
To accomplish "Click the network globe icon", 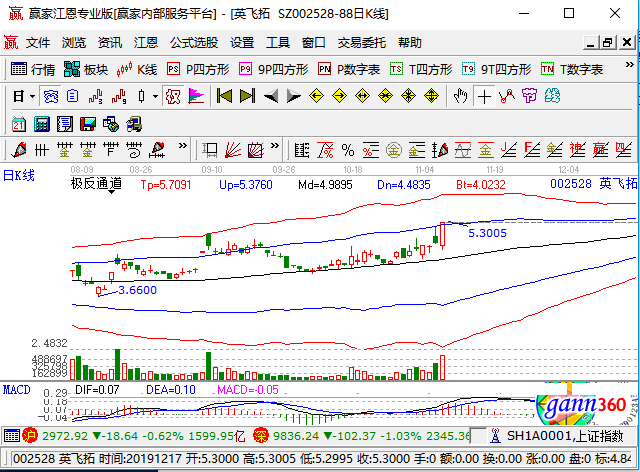I will point(111,124).
